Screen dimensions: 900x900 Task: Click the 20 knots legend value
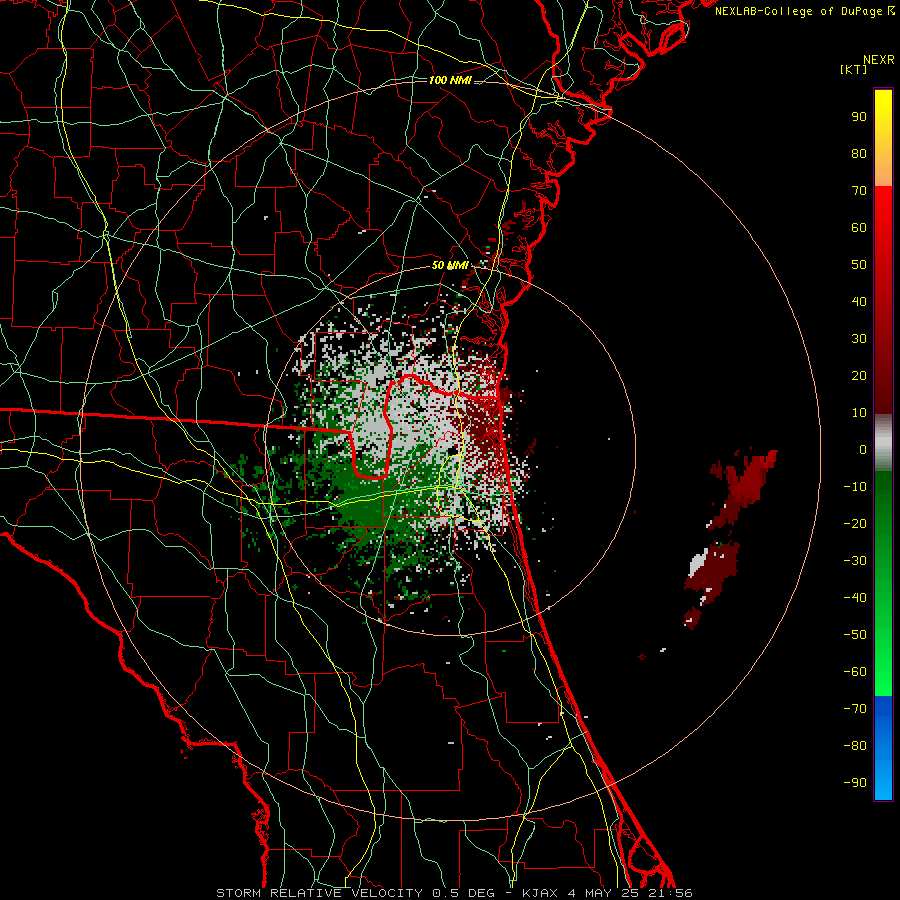point(859,376)
